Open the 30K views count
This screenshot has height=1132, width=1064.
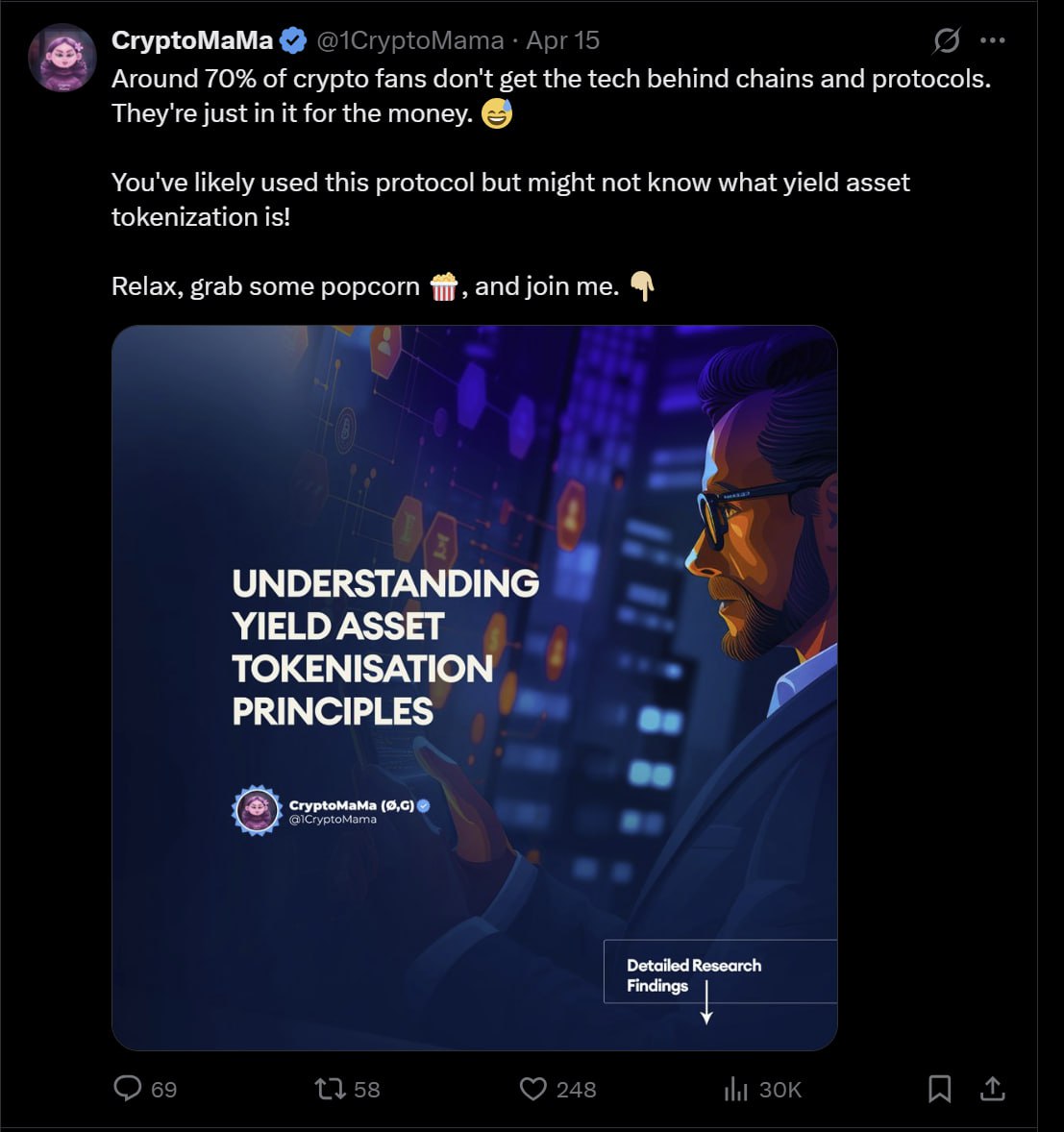779,1089
